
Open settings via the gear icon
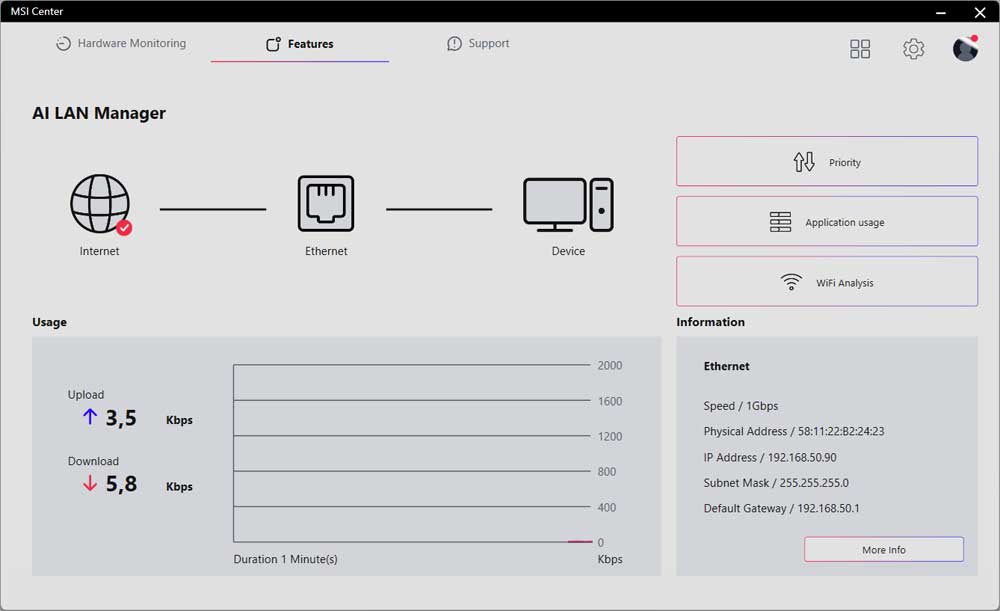click(x=913, y=49)
